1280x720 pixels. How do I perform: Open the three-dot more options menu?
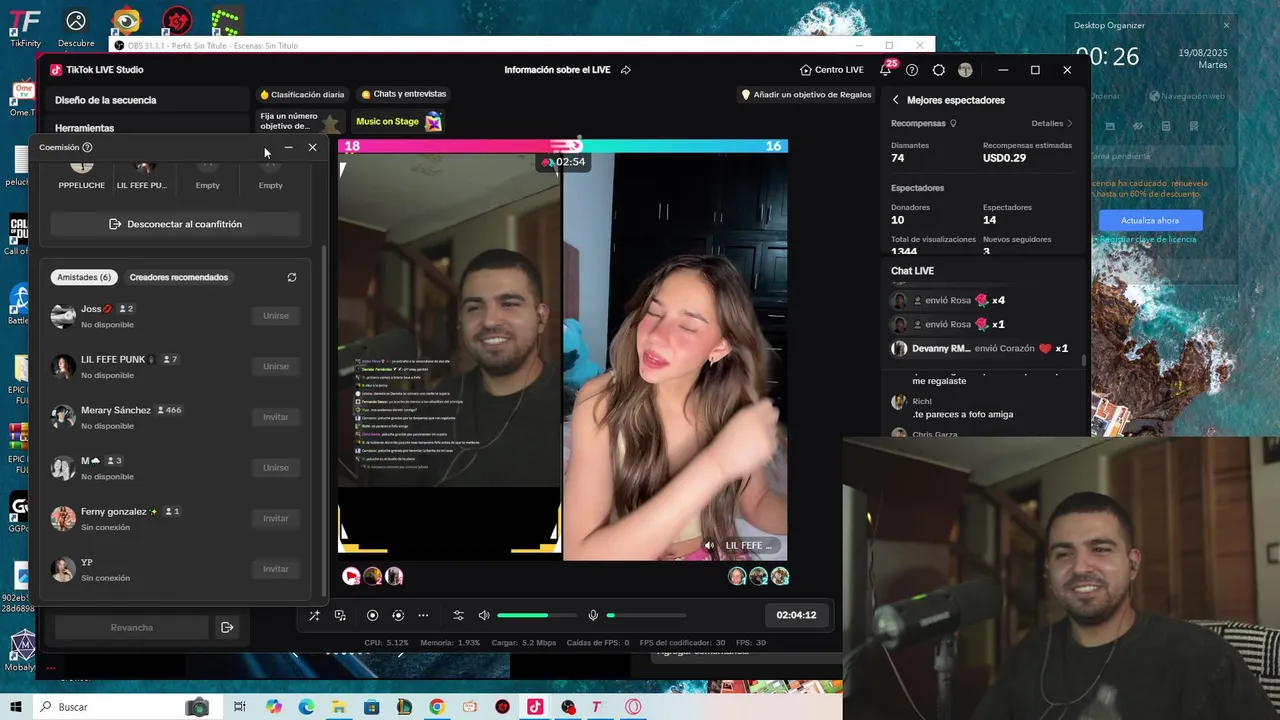coord(423,616)
